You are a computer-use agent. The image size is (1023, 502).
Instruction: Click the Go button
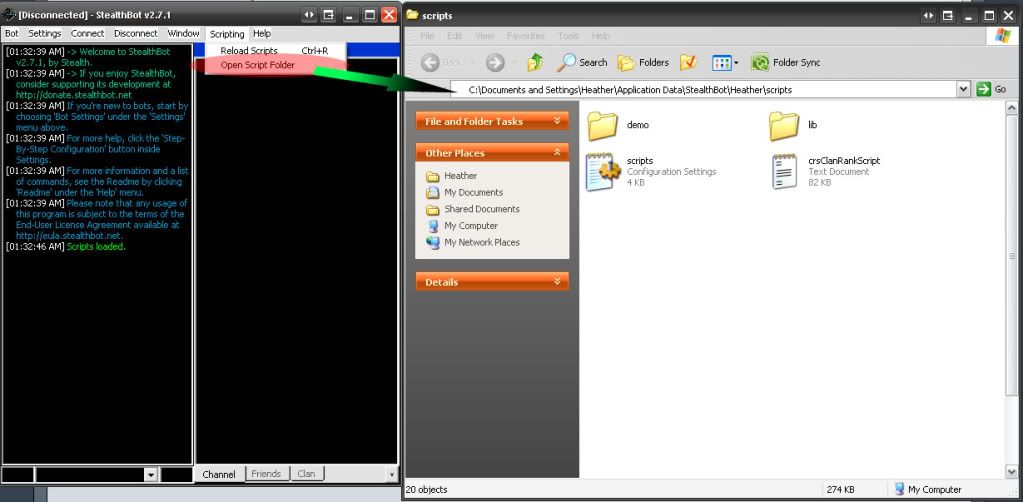[992, 89]
